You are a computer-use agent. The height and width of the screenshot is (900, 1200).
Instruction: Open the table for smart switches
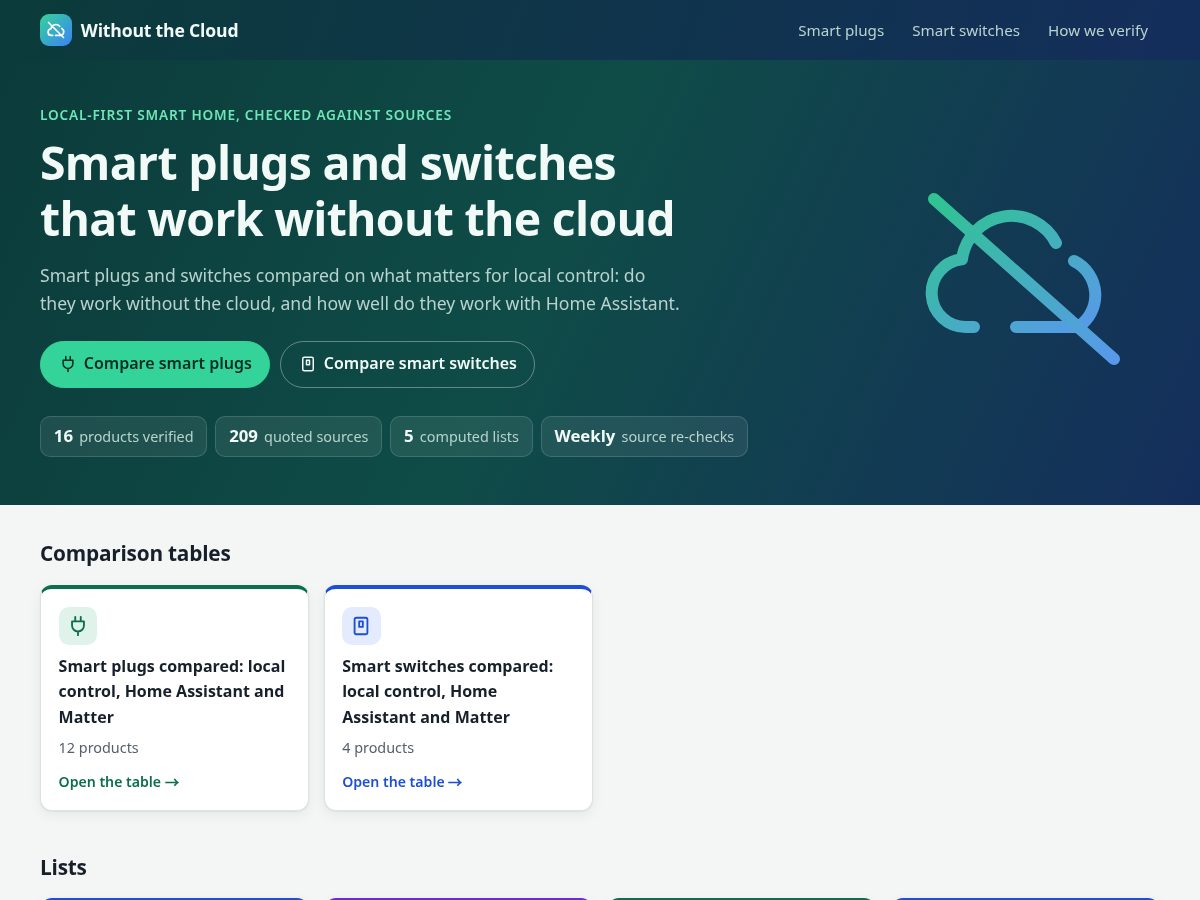tap(402, 782)
